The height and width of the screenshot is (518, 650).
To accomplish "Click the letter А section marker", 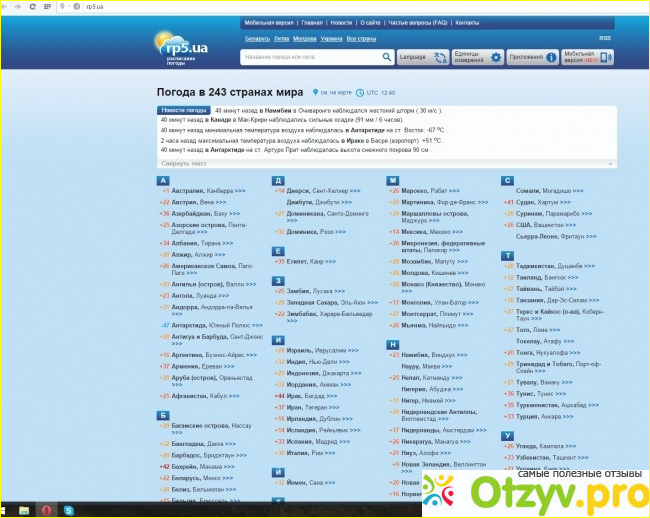I will pyautogui.click(x=163, y=181).
